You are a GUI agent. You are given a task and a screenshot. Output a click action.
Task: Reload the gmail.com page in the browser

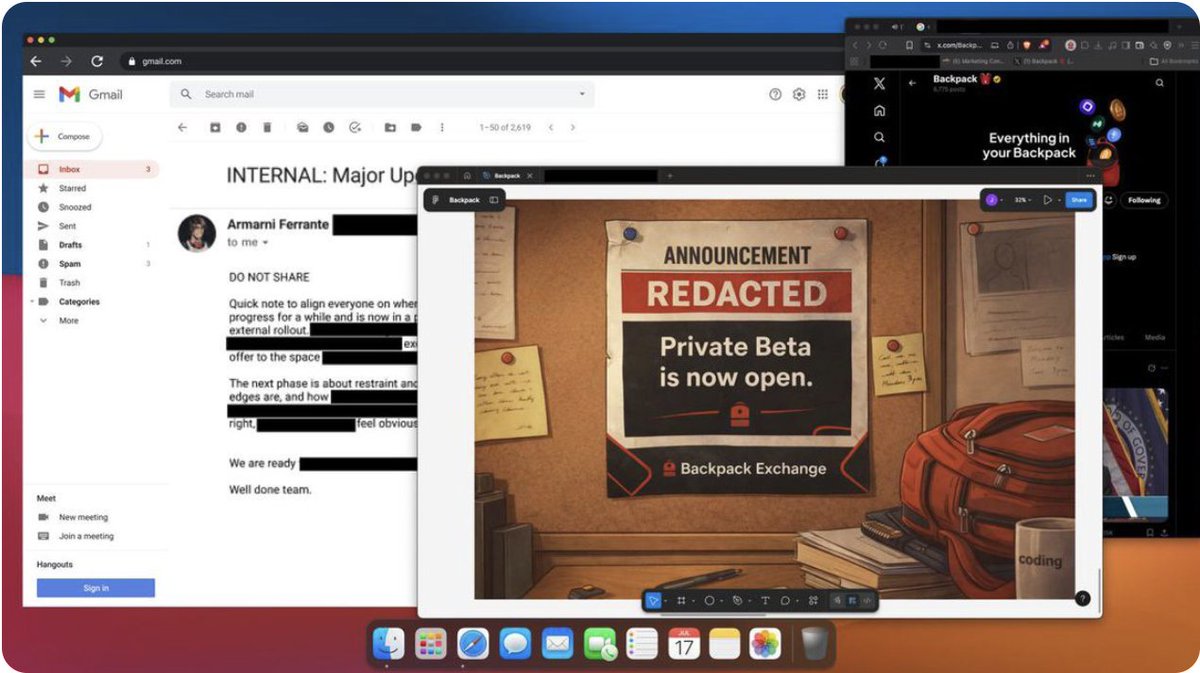pyautogui.click(x=97, y=61)
